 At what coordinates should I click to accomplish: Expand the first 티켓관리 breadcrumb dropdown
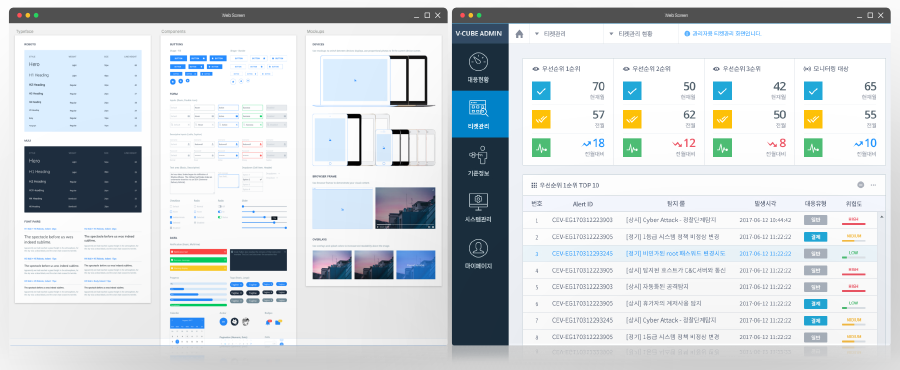(537, 34)
